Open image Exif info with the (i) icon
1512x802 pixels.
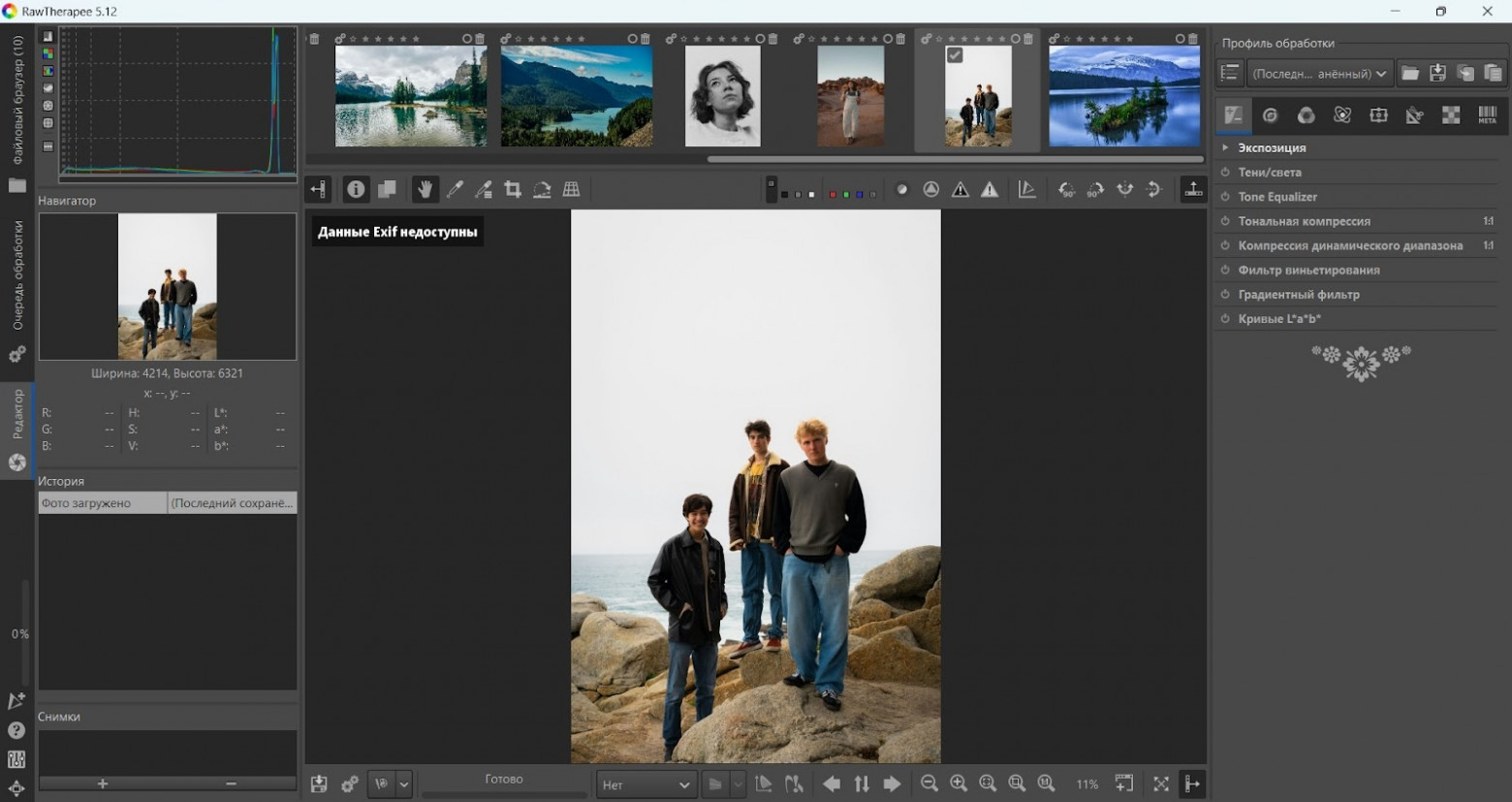click(x=356, y=189)
